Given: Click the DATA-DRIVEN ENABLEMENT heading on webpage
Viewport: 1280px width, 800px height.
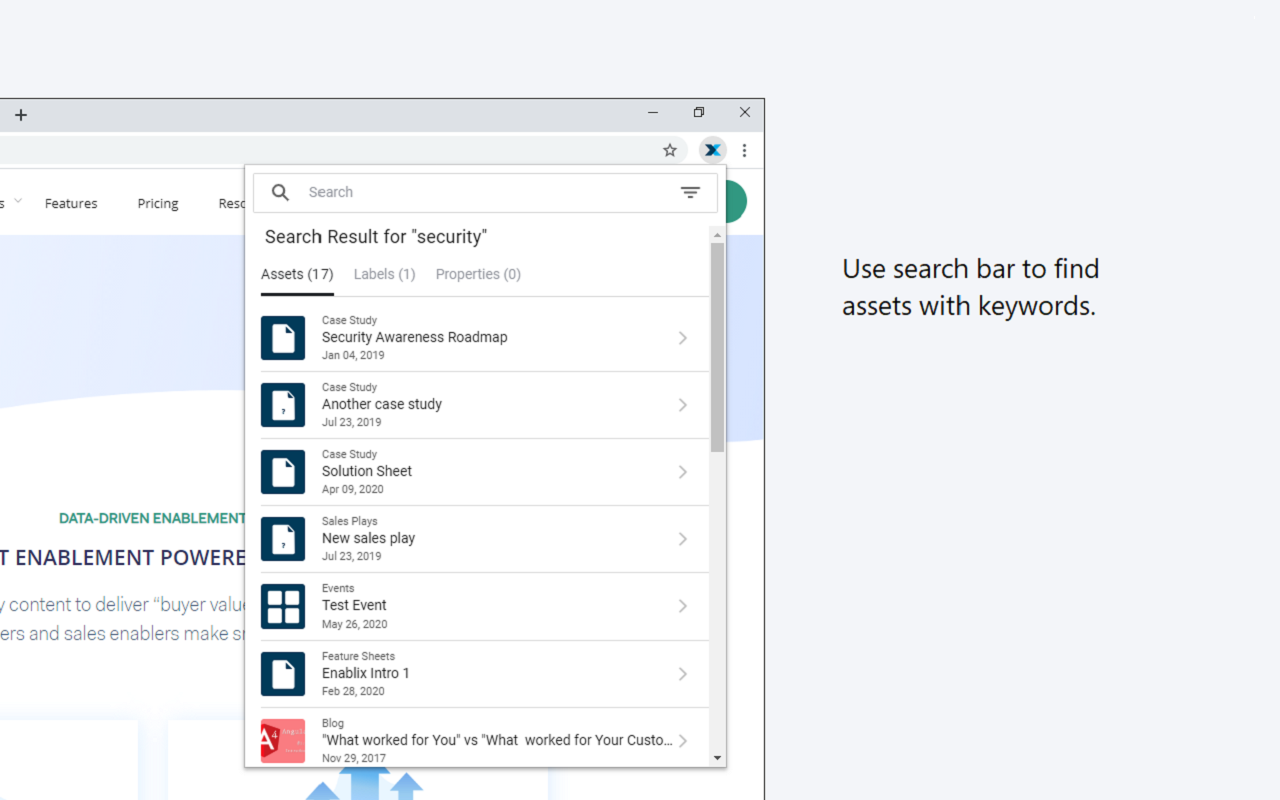Looking at the screenshot, I should pos(152,518).
